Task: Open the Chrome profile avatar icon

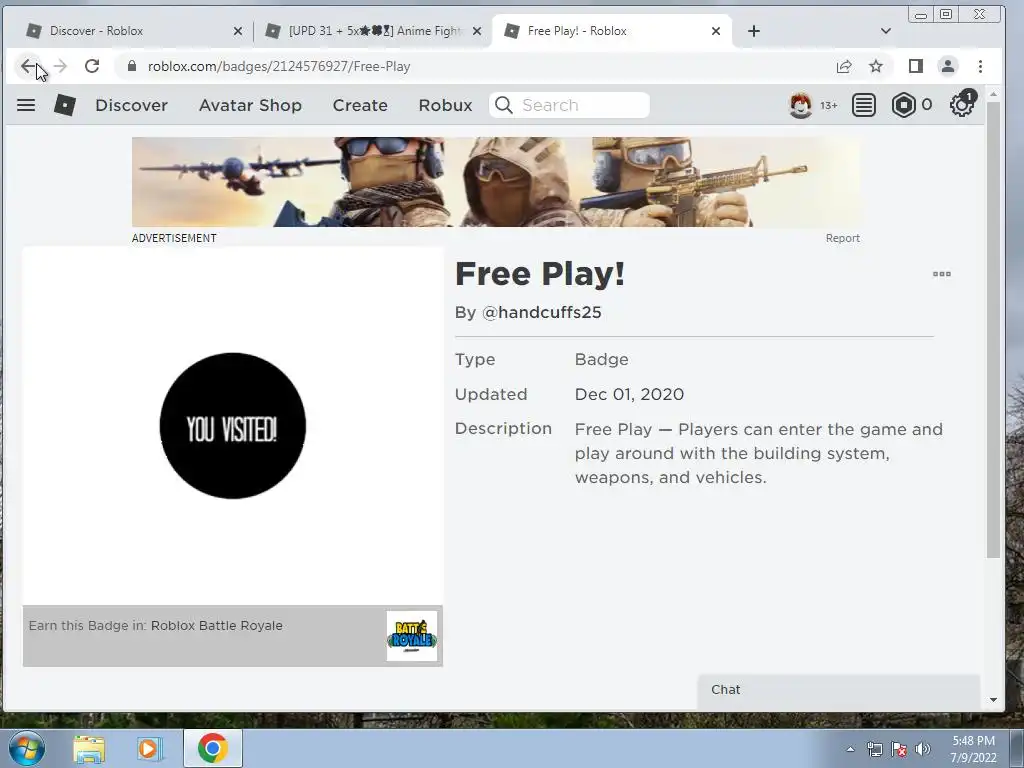Action: click(948, 66)
